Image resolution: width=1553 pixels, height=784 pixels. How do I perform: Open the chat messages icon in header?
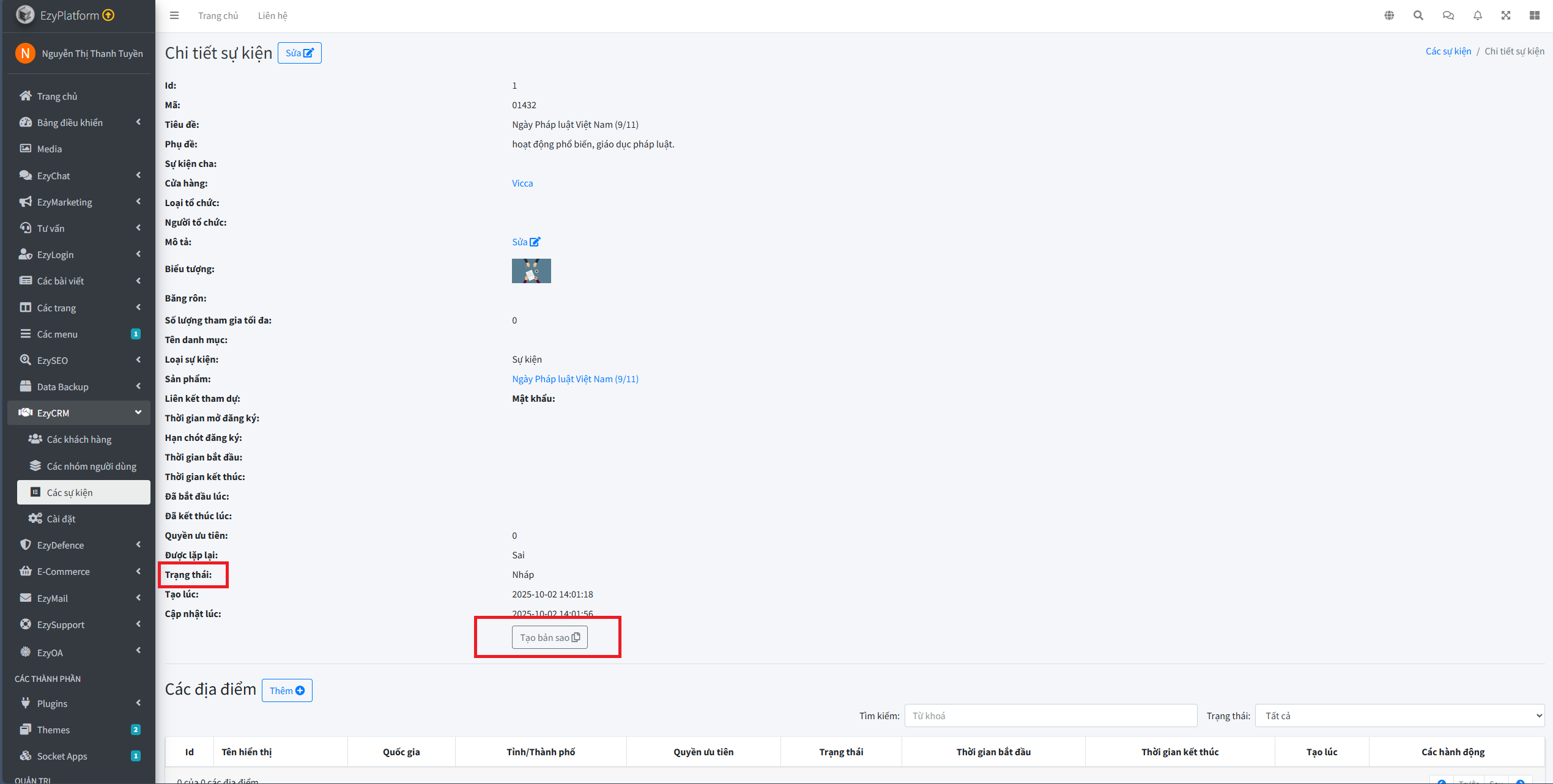coord(1448,15)
